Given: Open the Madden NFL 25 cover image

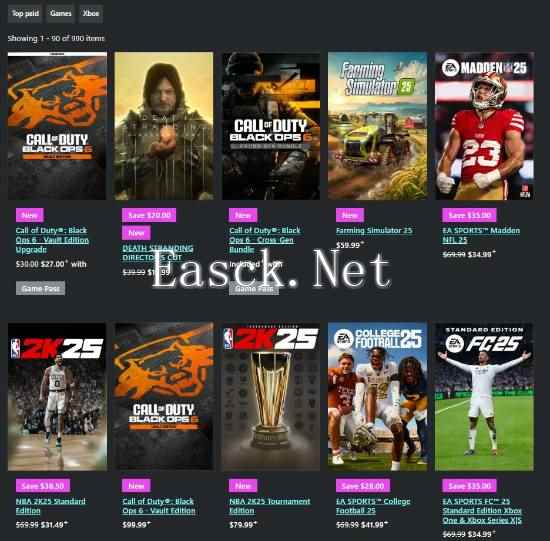Looking at the screenshot, I should point(484,126).
